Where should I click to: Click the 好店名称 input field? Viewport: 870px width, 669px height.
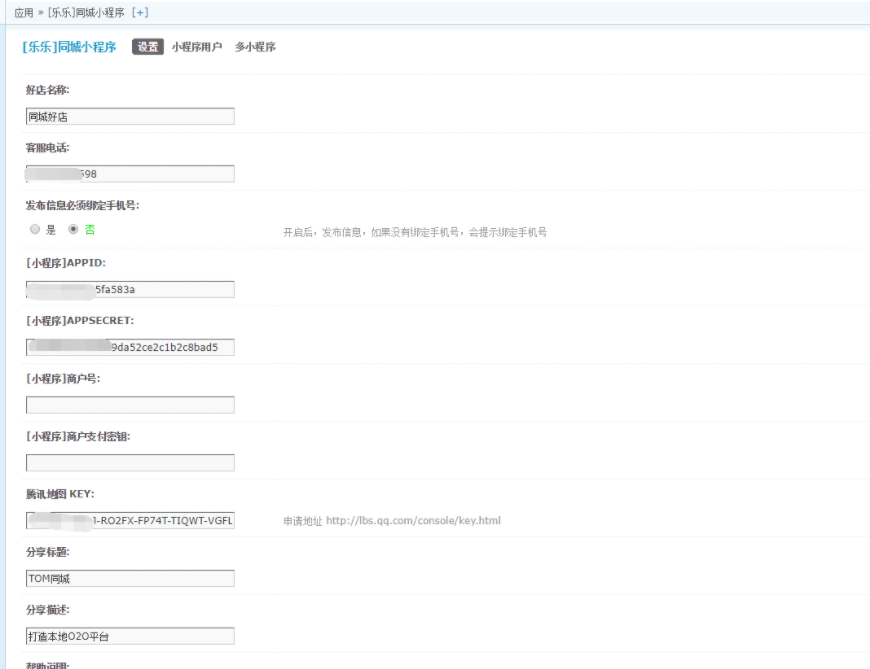coord(130,116)
